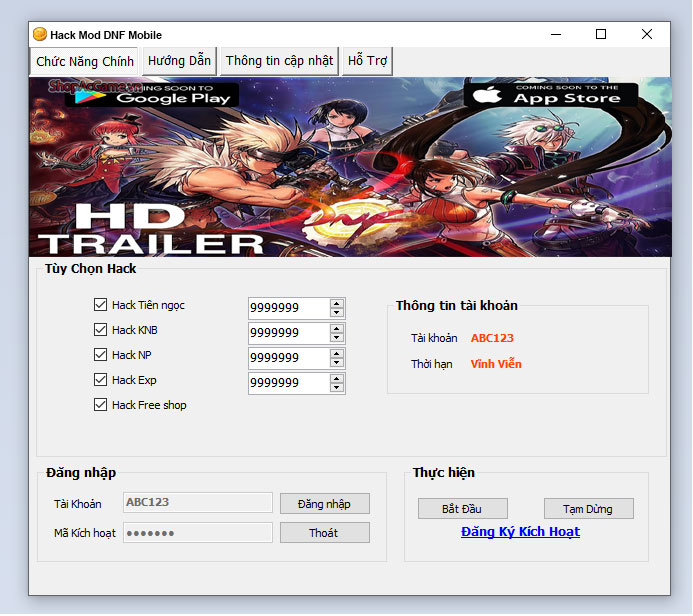
Task: Click the Mã Kích hoạt password field
Action: point(198,532)
